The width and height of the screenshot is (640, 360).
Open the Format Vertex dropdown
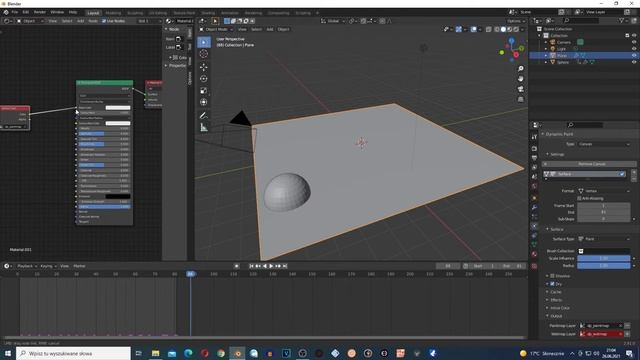604,191
